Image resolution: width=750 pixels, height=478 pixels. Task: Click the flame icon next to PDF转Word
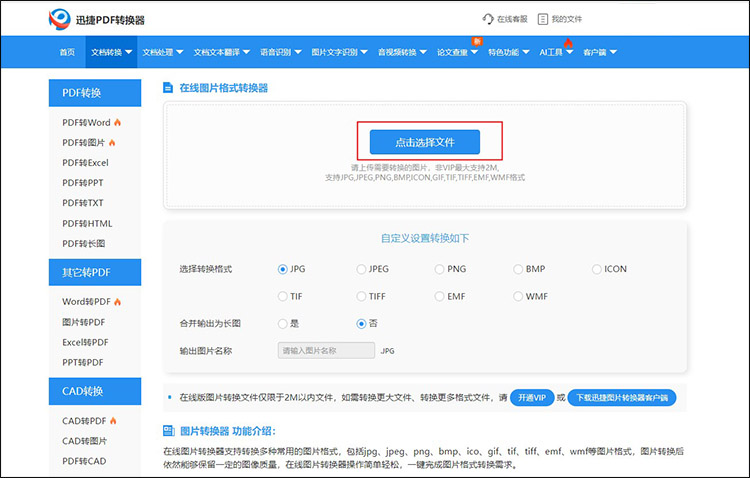[117, 122]
